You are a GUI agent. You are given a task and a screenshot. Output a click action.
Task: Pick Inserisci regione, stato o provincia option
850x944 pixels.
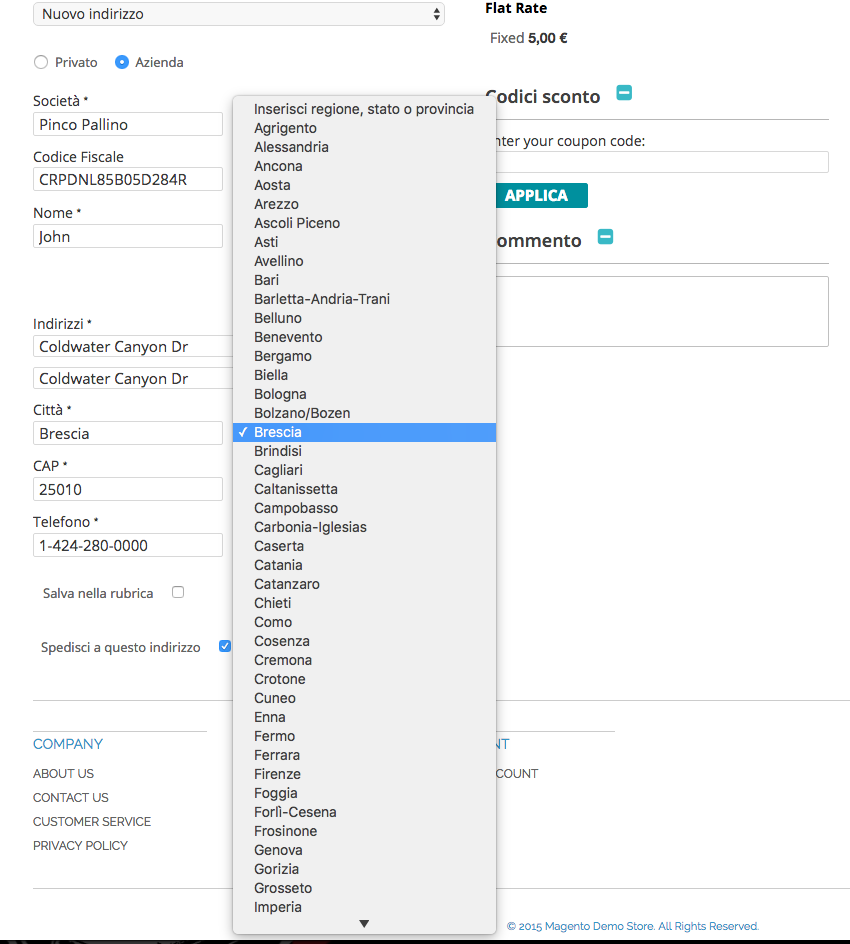(x=364, y=109)
